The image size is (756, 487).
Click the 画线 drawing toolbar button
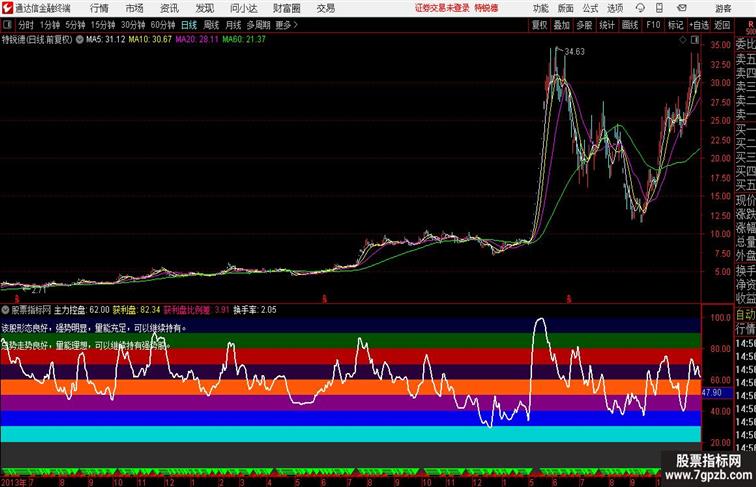pos(630,25)
